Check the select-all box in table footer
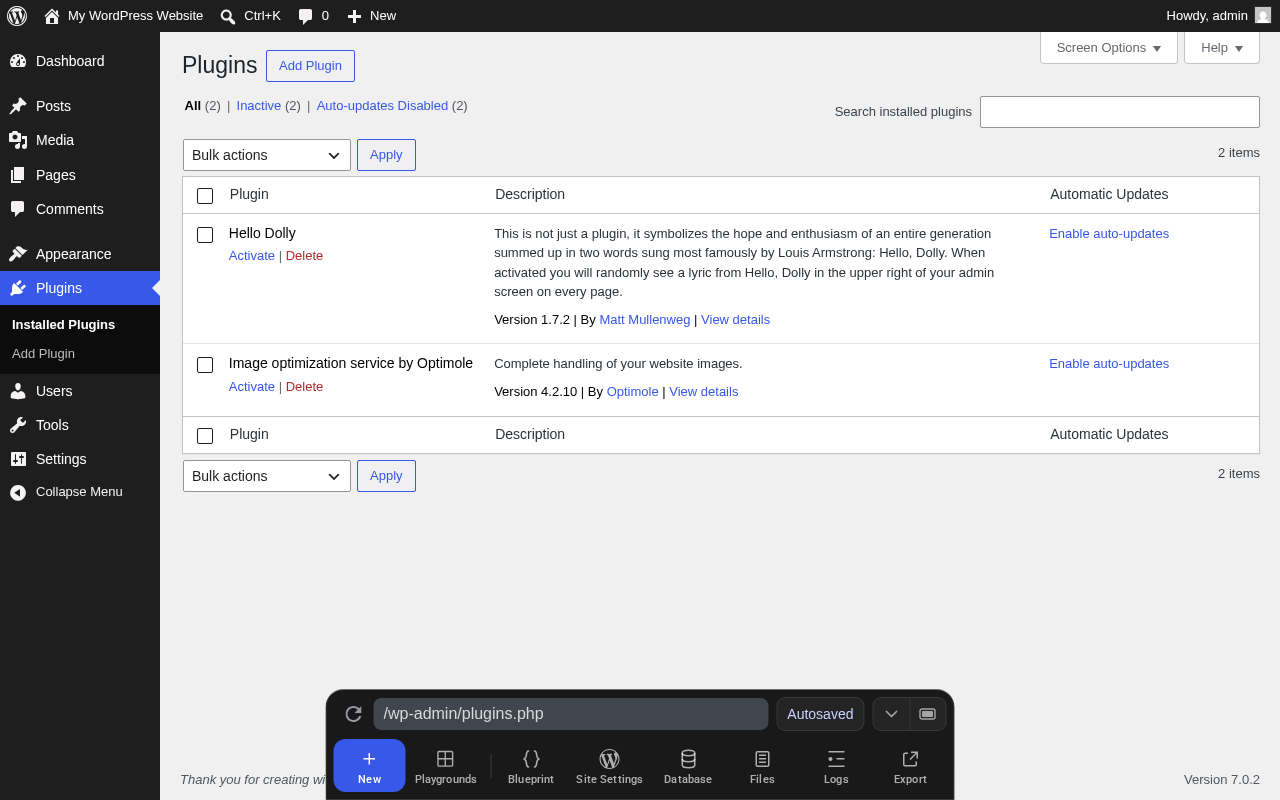The width and height of the screenshot is (1280, 800). click(205, 436)
